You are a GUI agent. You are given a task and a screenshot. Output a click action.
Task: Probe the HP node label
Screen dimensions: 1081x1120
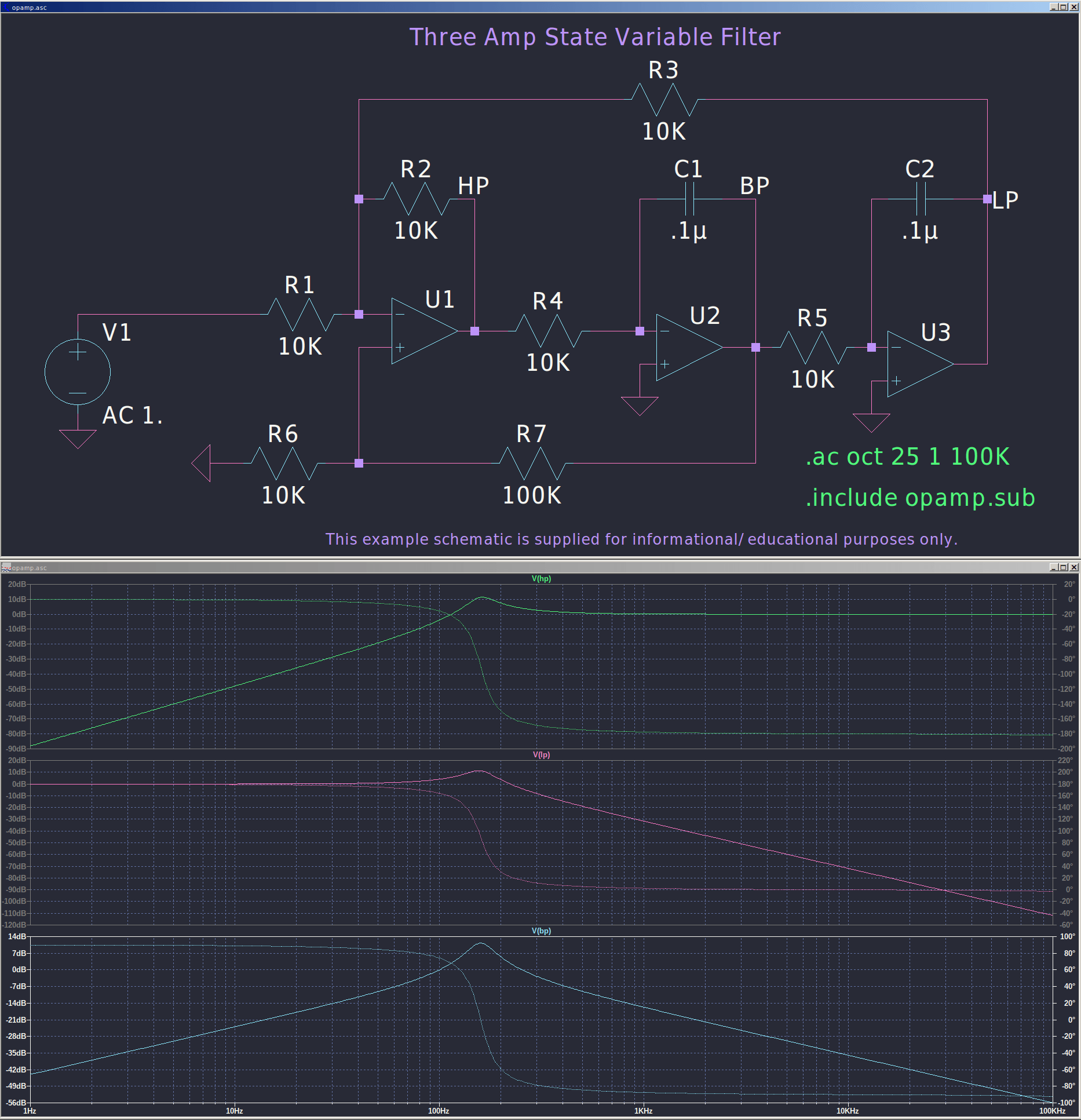click(473, 186)
